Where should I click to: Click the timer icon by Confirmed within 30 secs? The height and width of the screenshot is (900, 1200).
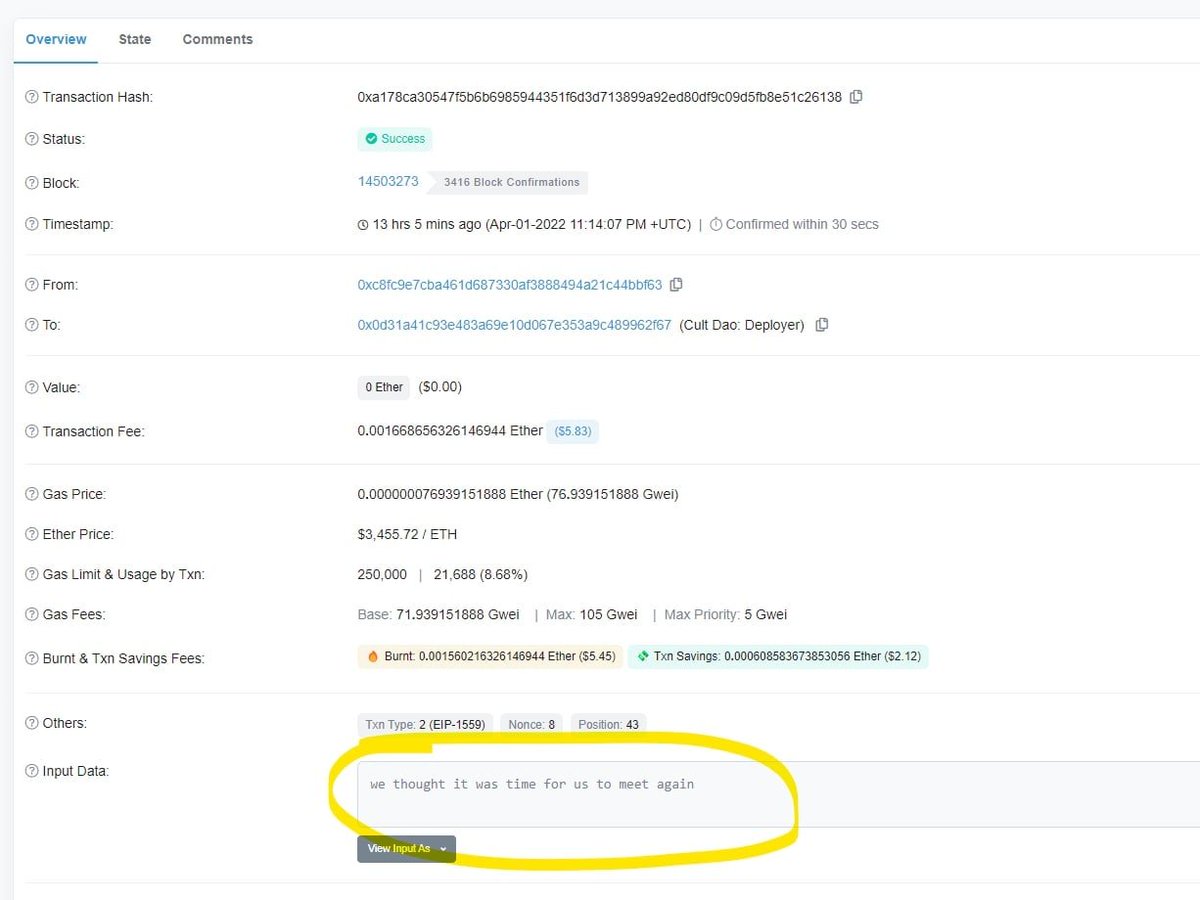tap(716, 225)
